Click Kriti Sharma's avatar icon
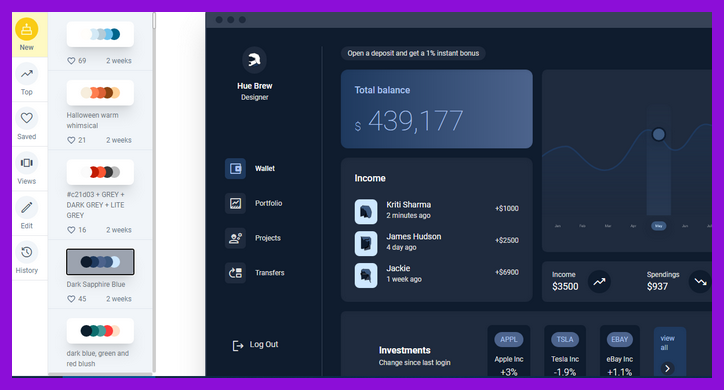The height and width of the screenshot is (390, 724). [x=366, y=212]
